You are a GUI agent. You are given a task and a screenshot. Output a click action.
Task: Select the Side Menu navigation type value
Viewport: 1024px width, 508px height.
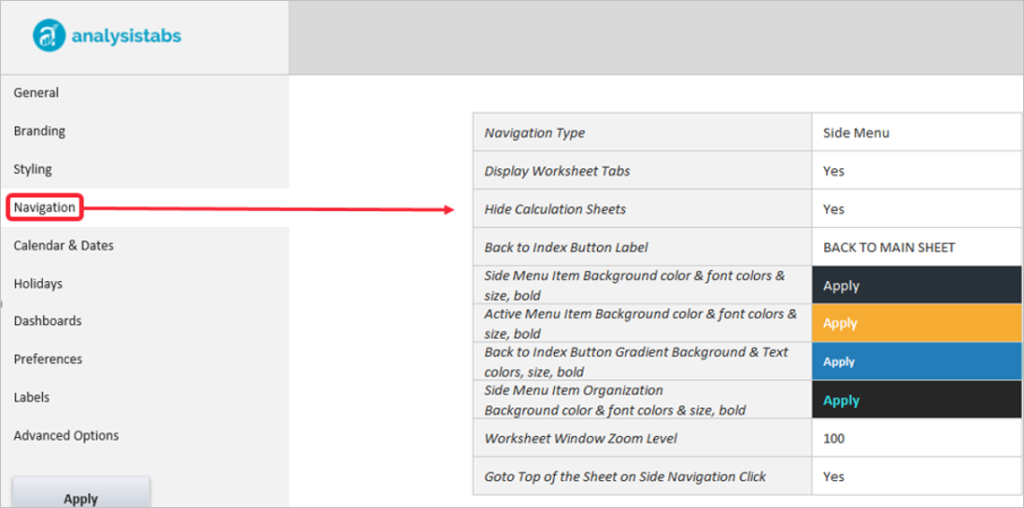coord(916,133)
